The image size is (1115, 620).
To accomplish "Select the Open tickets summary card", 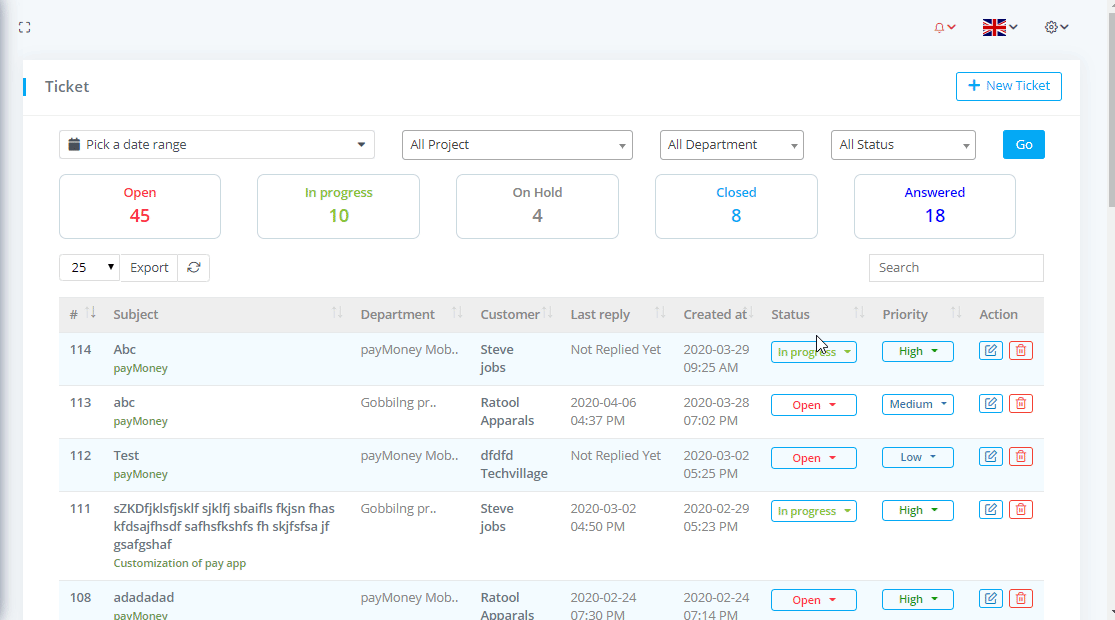I will (140, 206).
